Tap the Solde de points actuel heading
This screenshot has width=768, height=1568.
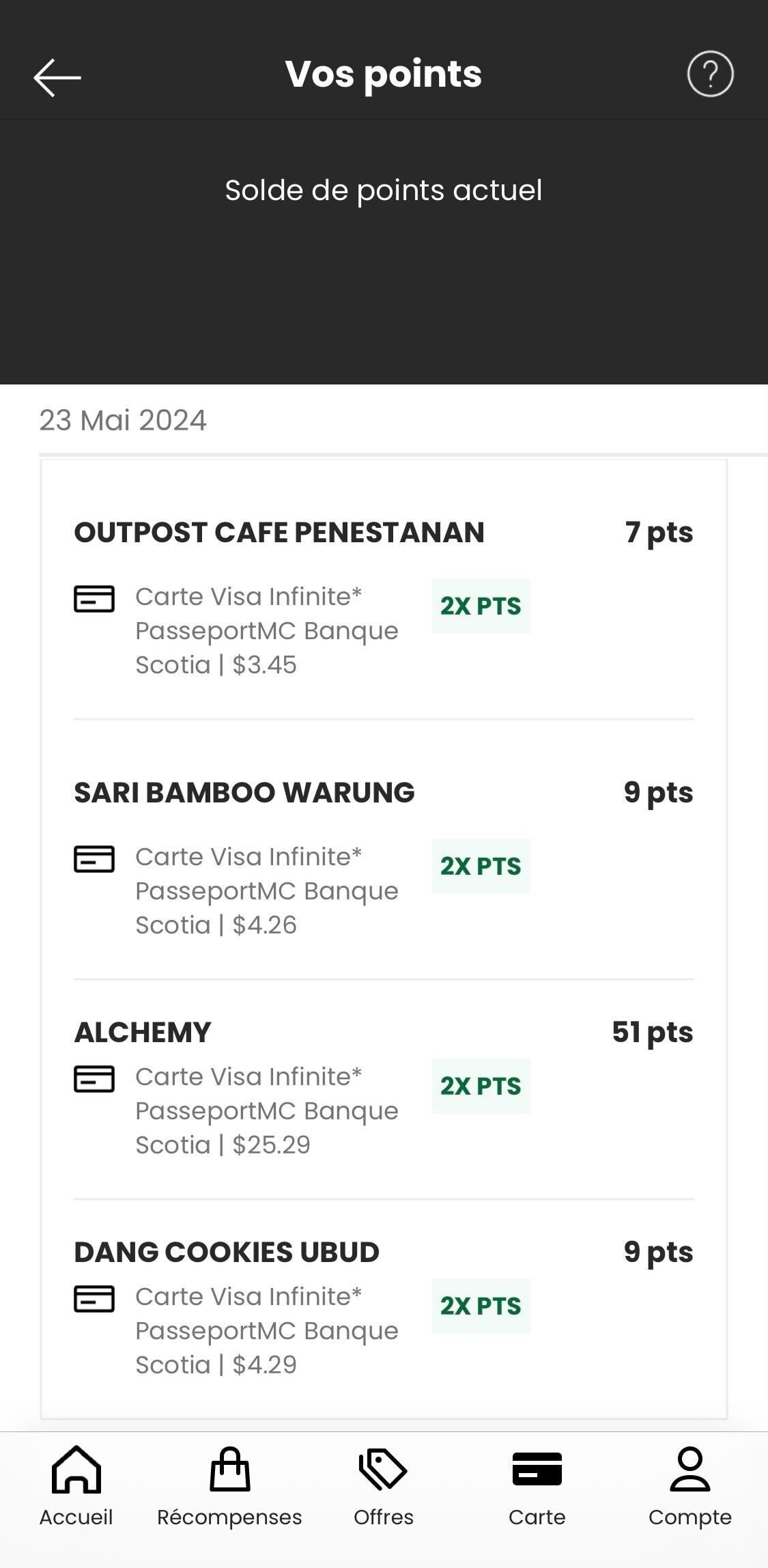(384, 191)
